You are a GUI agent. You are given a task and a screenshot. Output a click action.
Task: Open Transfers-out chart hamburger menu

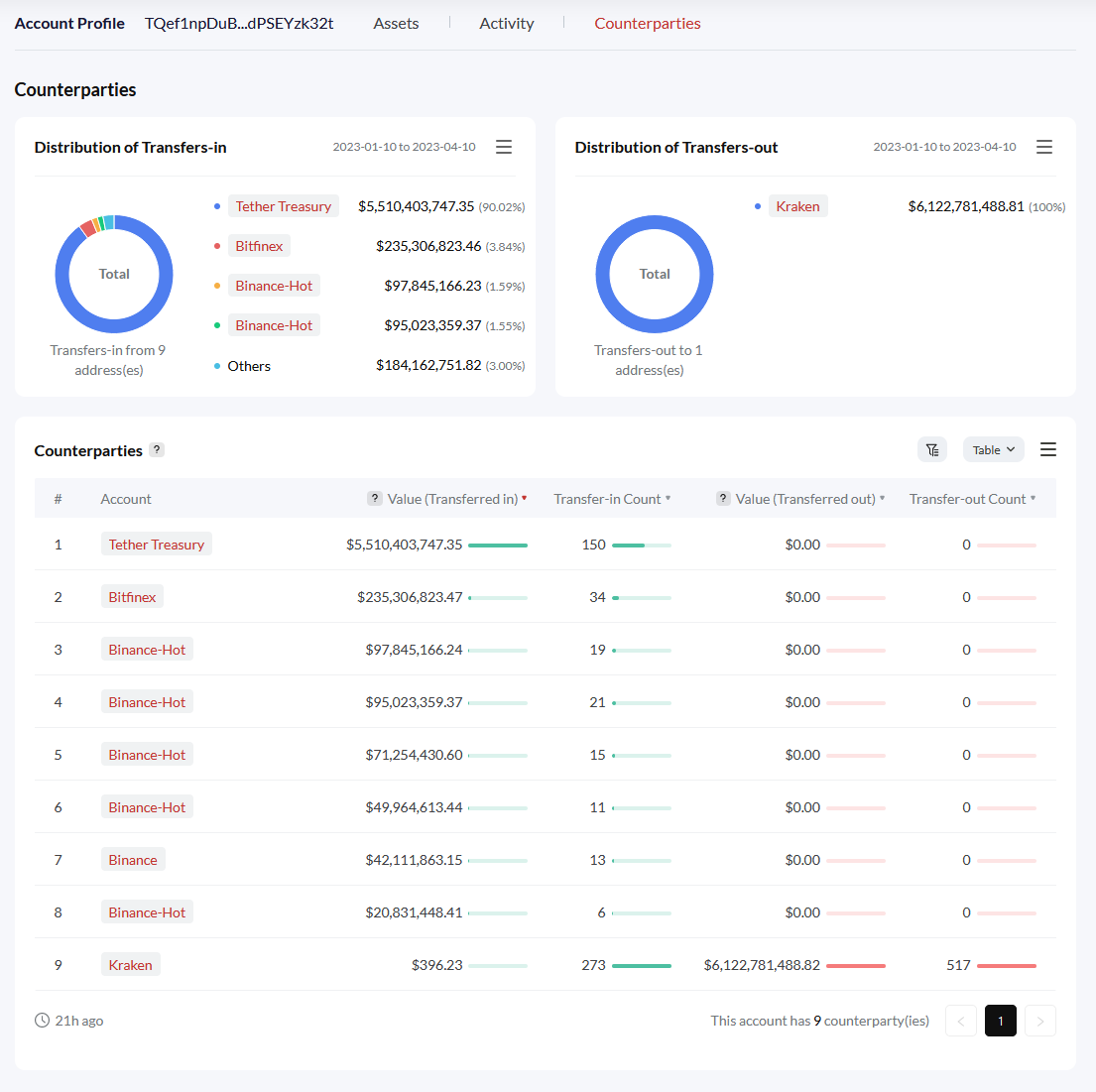[x=1043, y=147]
